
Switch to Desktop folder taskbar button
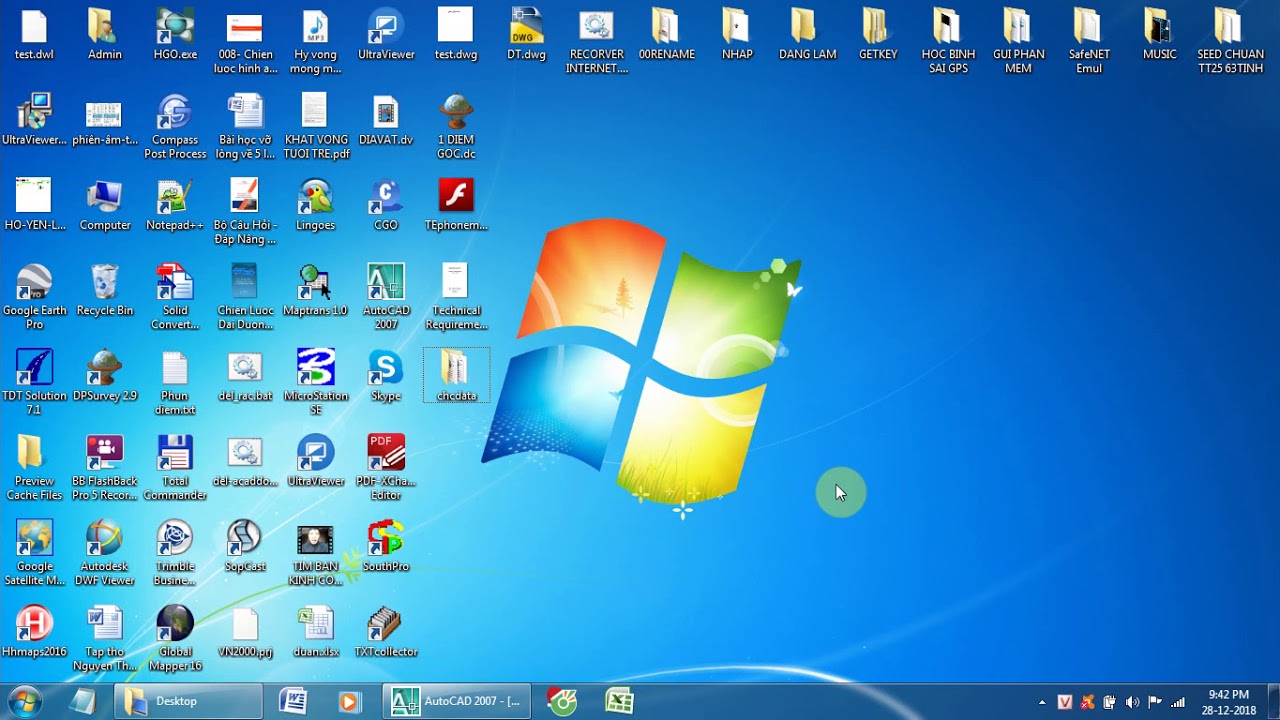pyautogui.click(x=188, y=701)
